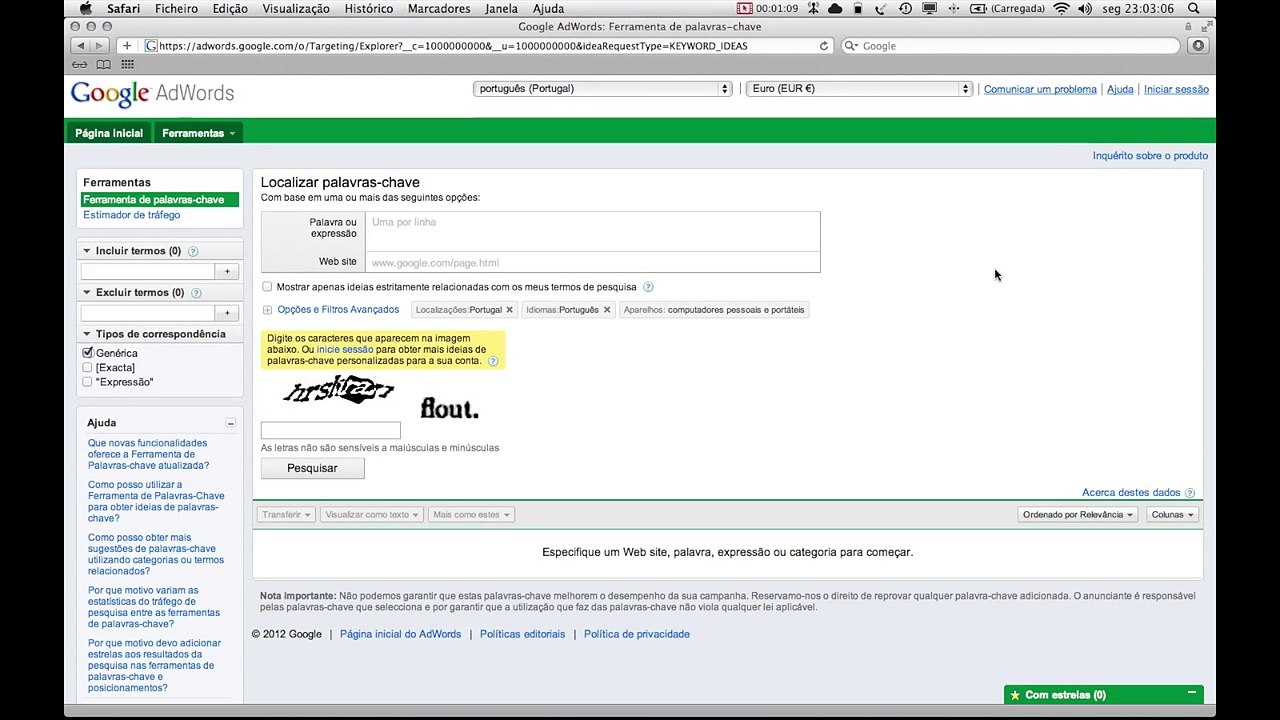Check Mostrar apenas ideias estritamente relacionadas

point(267,287)
